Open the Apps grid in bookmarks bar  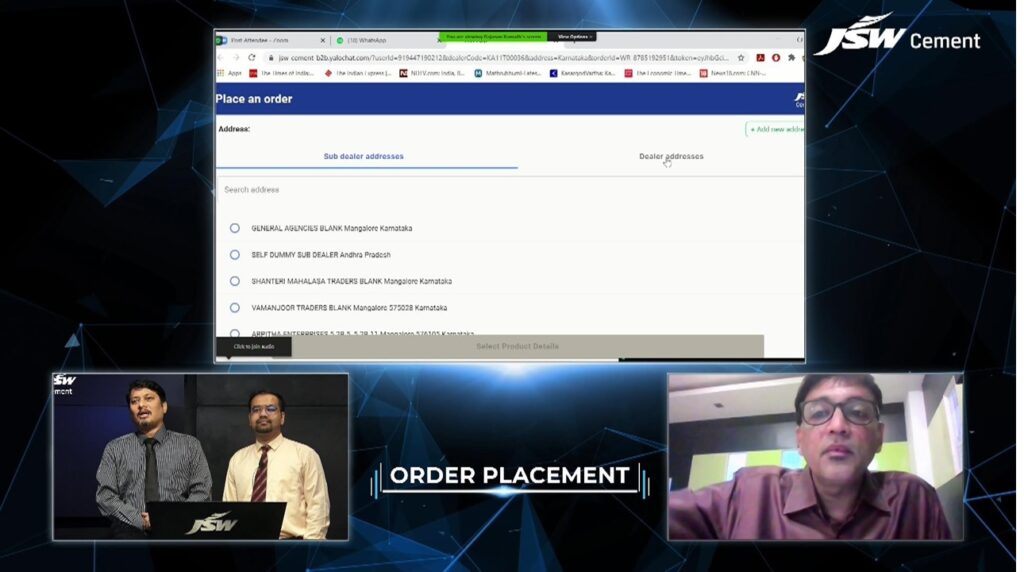click(x=229, y=73)
